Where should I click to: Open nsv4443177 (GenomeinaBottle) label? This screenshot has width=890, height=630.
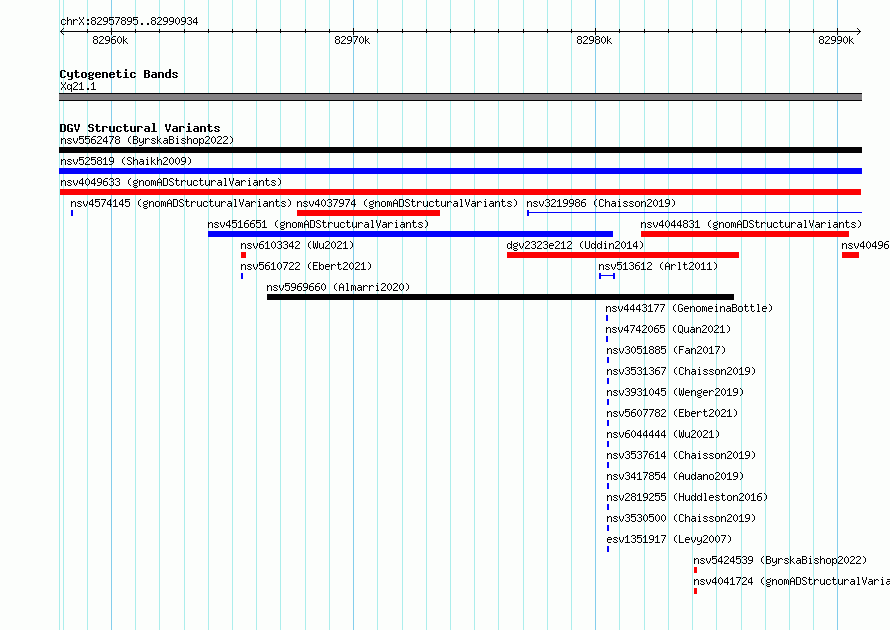[689, 308]
